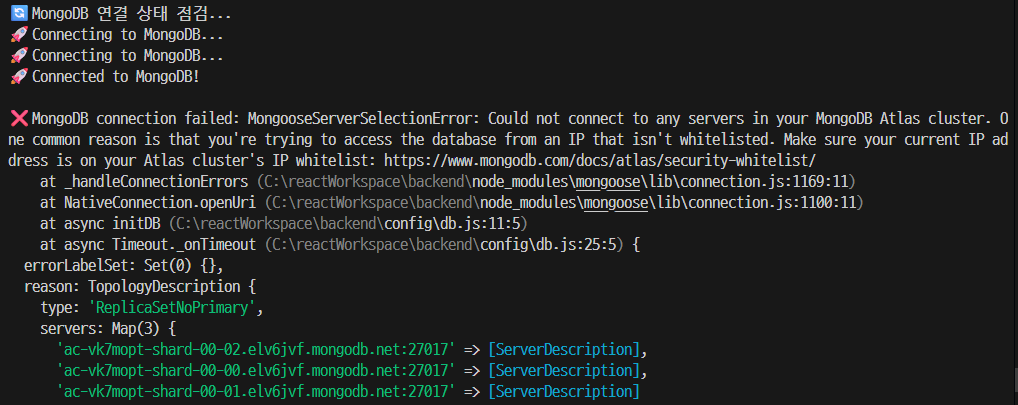Click the red X icon before the connection error

[x=18, y=118]
